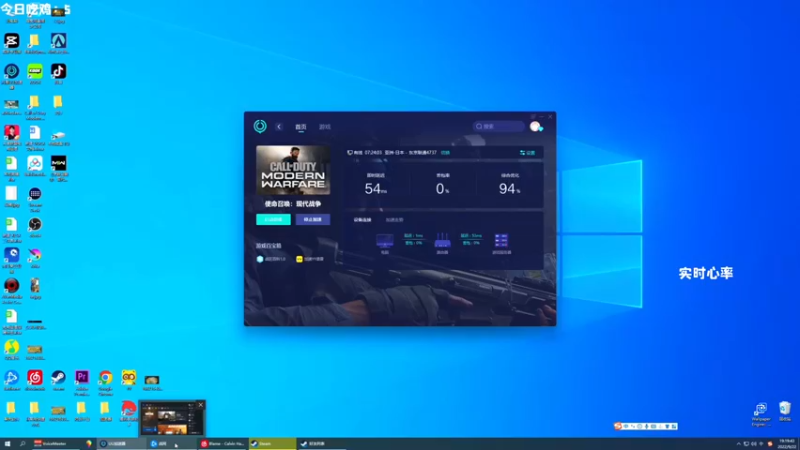This screenshot has height=450, width=800.
Task: Open the 设置 settings link in node bar
Action: click(528, 153)
